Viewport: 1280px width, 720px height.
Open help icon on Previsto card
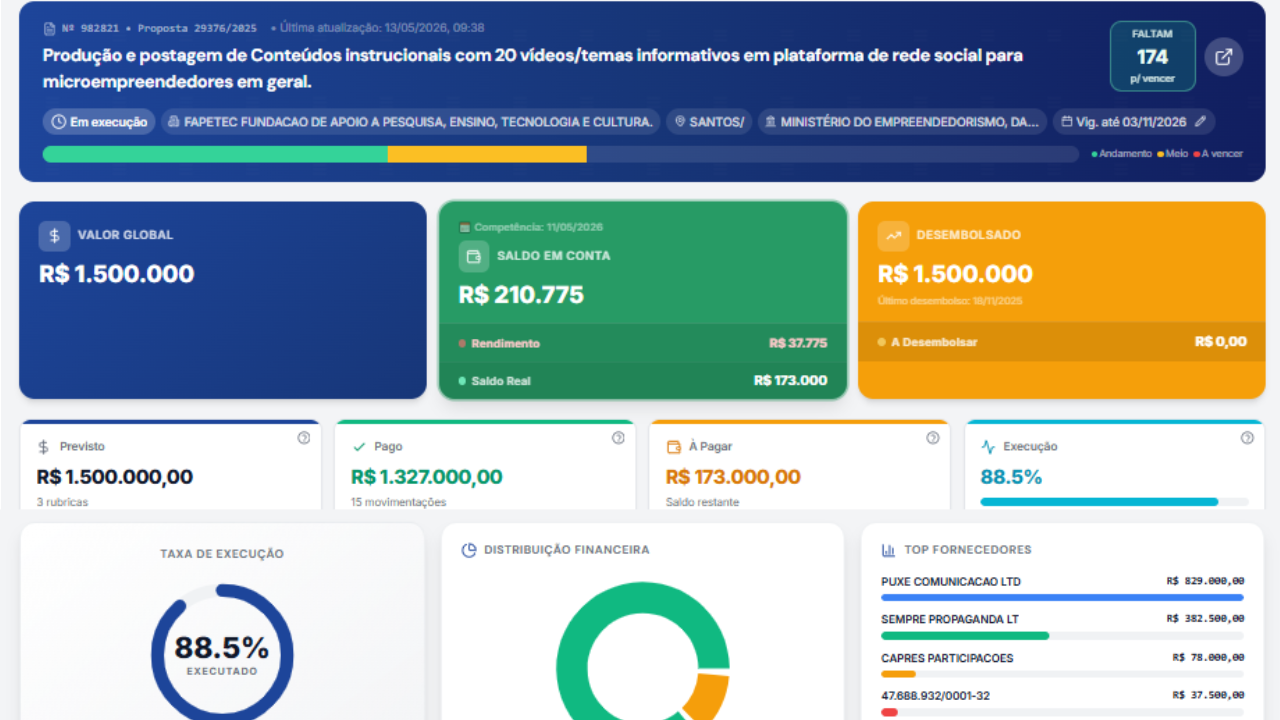click(304, 438)
